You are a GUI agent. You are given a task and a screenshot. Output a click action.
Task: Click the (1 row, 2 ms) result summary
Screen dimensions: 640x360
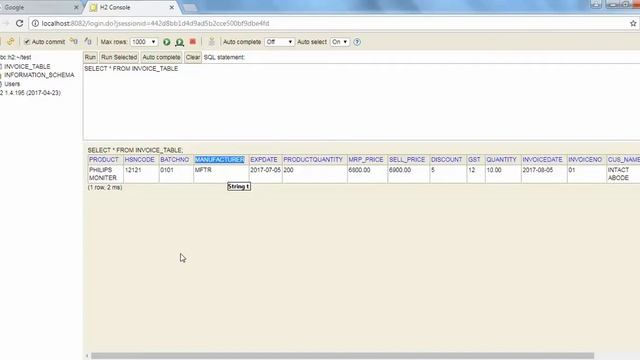click(105, 187)
